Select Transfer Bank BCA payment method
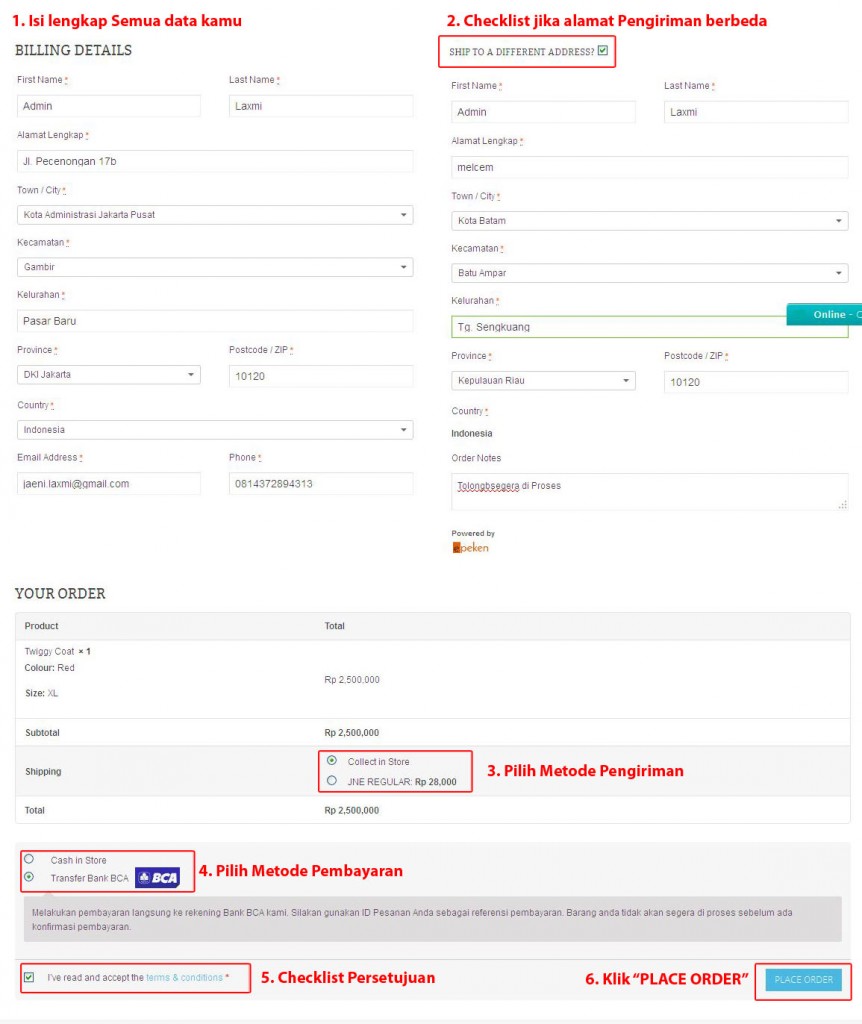This screenshot has height=1024, width=862. pyautogui.click(x=28, y=878)
